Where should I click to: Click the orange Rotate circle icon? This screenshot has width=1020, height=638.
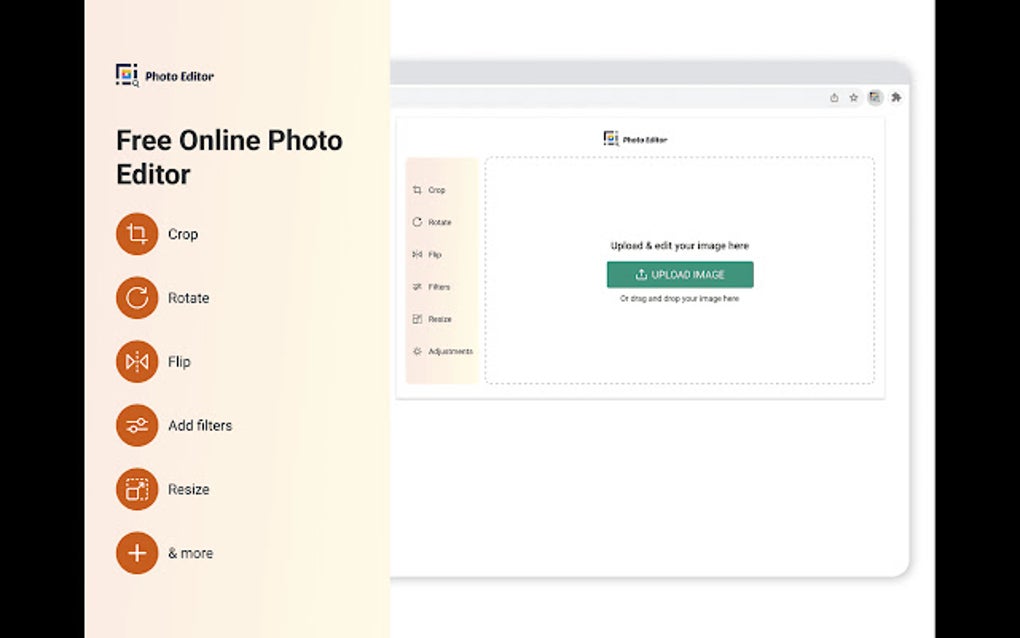(x=136, y=298)
